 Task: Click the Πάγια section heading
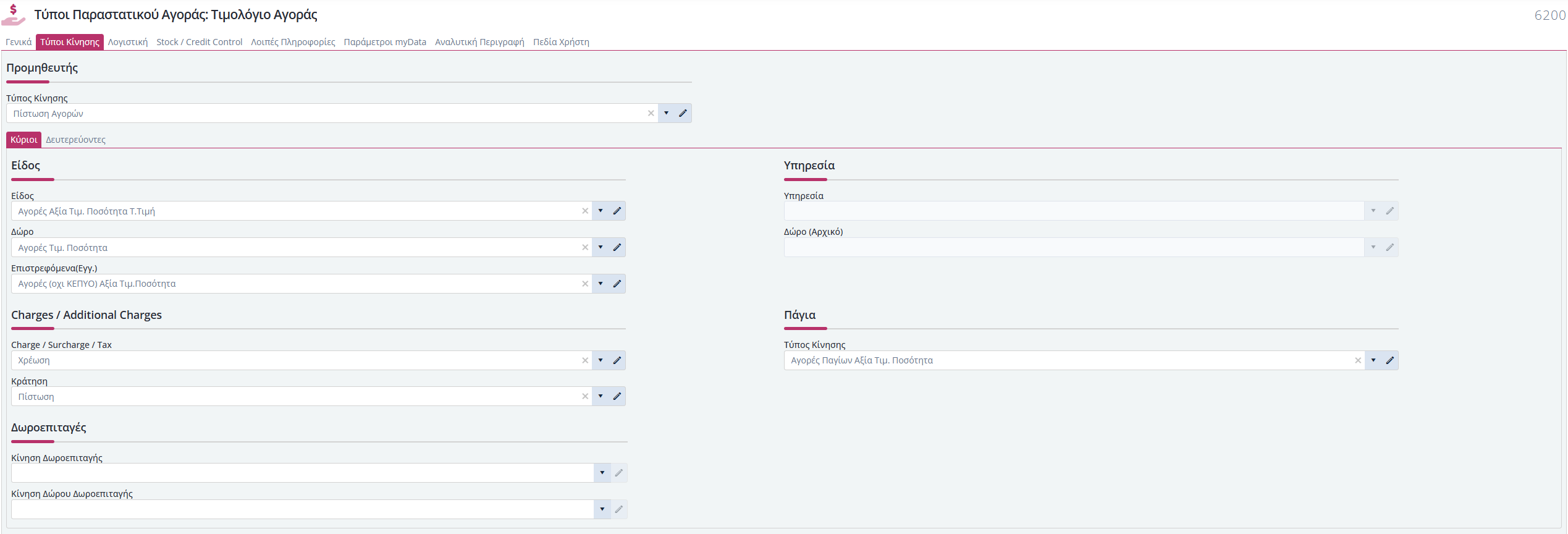(799, 315)
